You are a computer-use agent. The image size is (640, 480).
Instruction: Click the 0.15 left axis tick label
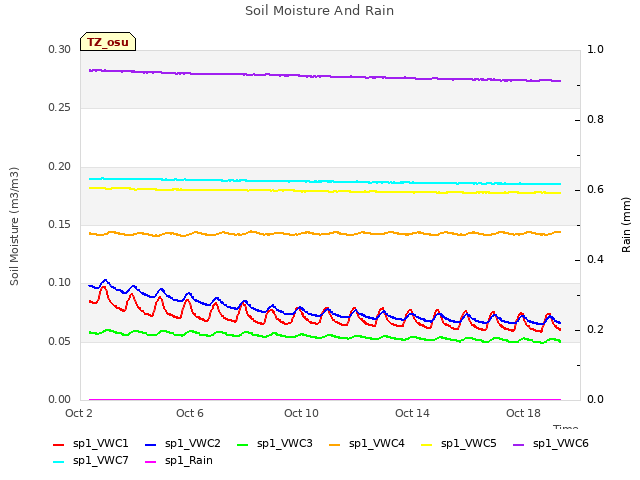pos(60,224)
